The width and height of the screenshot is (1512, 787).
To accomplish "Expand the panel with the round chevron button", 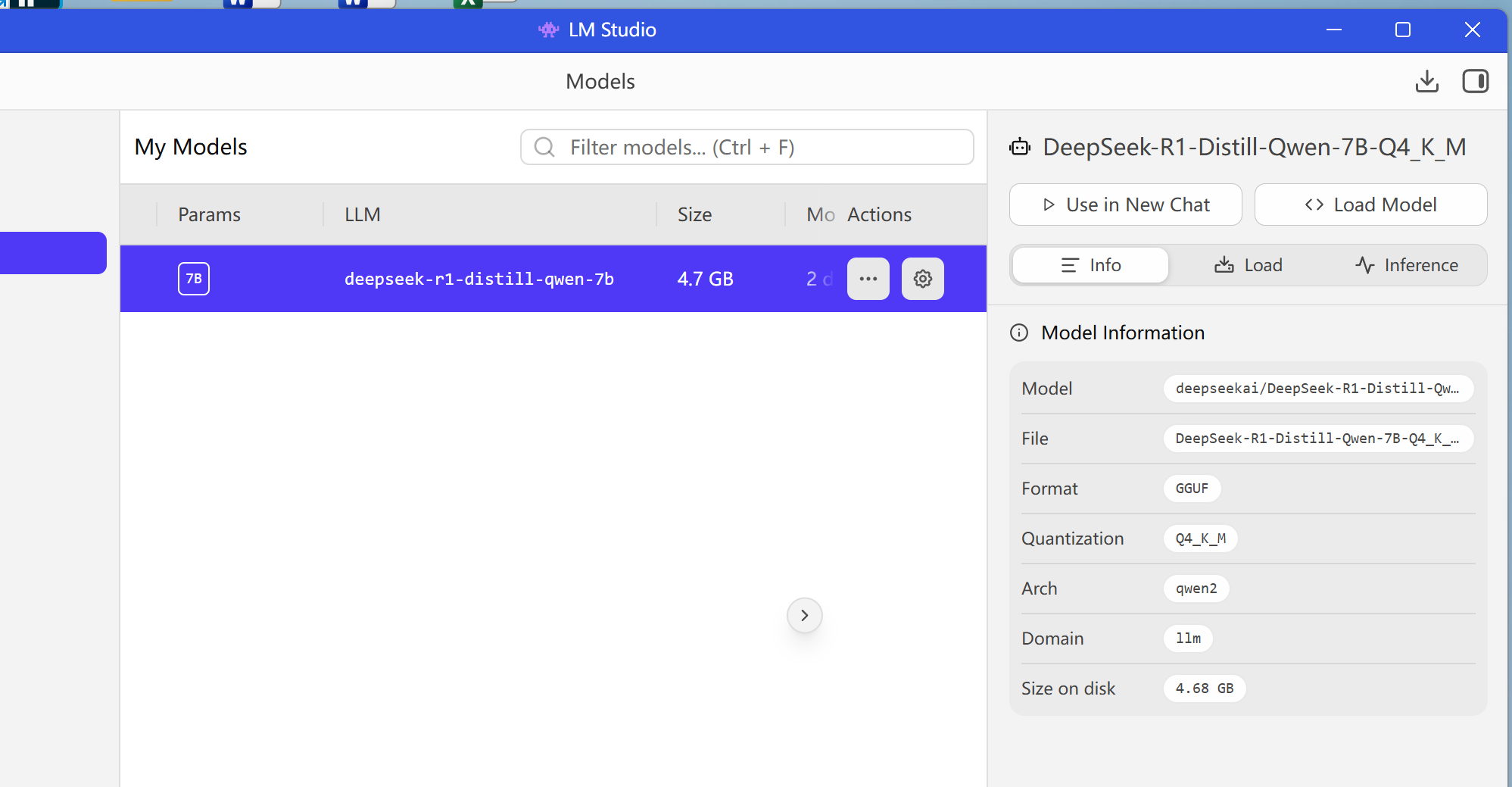I will [x=805, y=615].
